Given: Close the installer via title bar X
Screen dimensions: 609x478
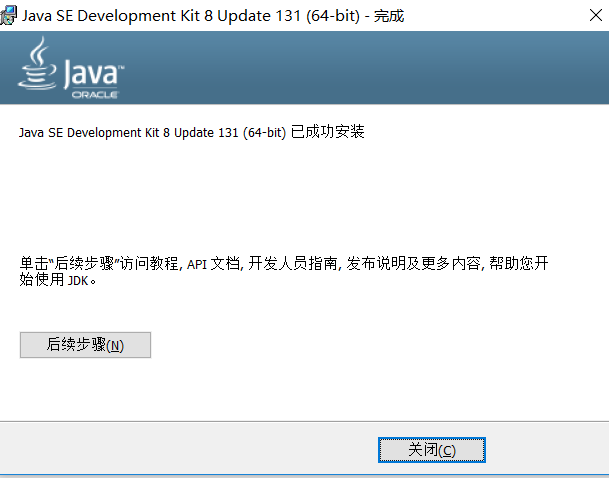Looking at the screenshot, I should tap(595, 16).
